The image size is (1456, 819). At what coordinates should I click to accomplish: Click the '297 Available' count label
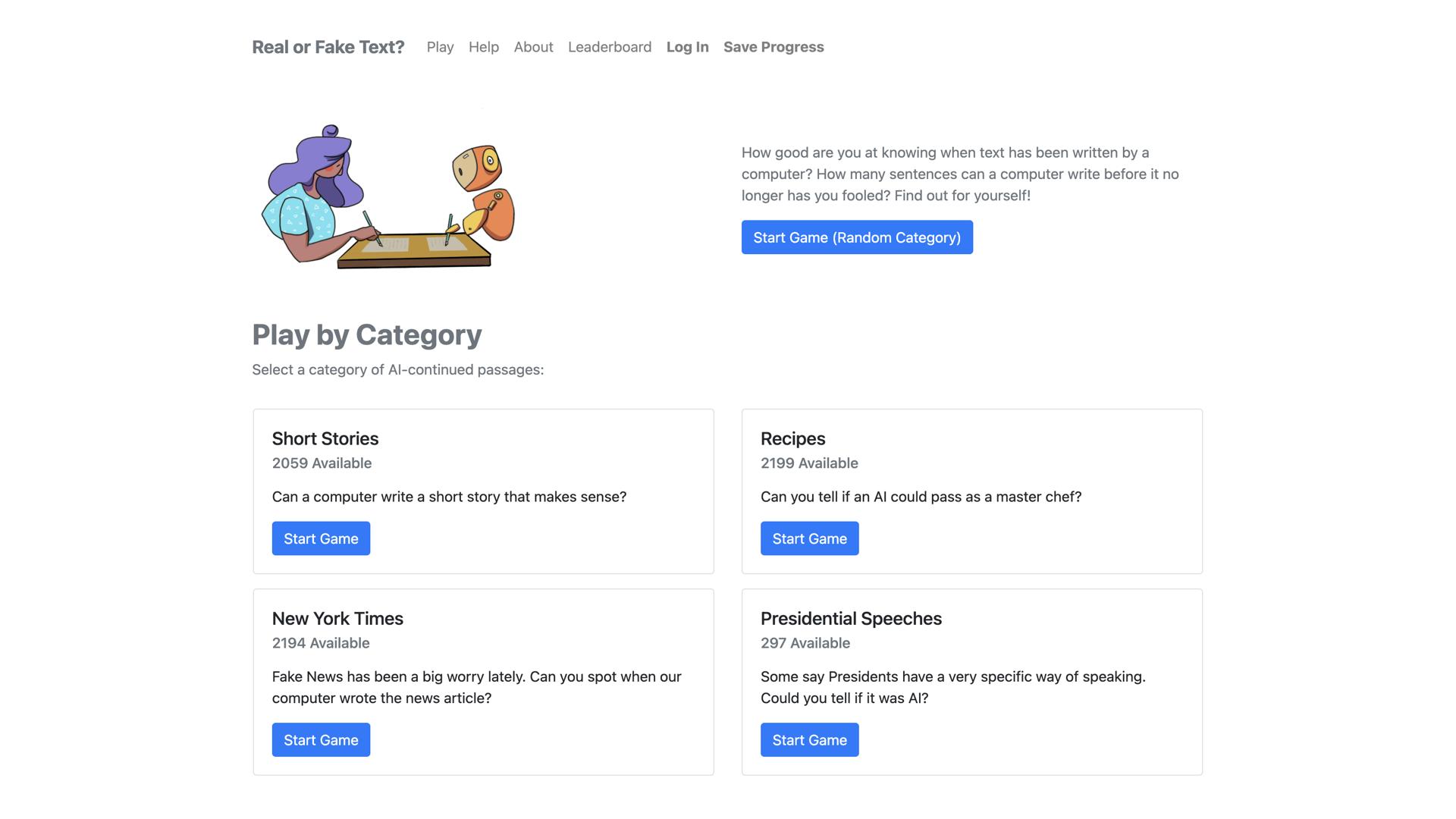click(805, 643)
